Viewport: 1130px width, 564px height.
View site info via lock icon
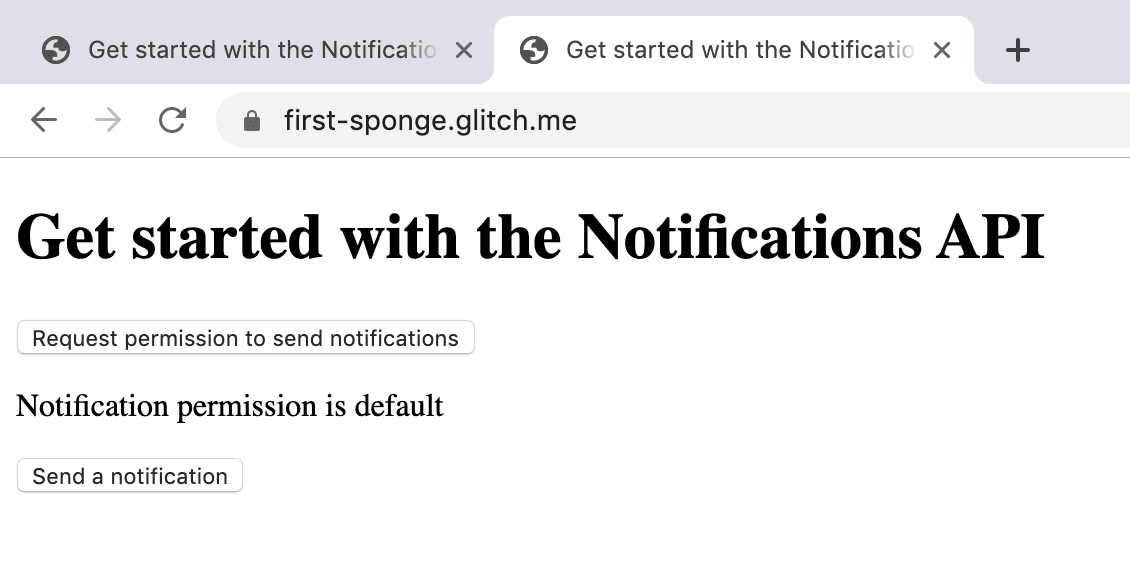point(252,121)
